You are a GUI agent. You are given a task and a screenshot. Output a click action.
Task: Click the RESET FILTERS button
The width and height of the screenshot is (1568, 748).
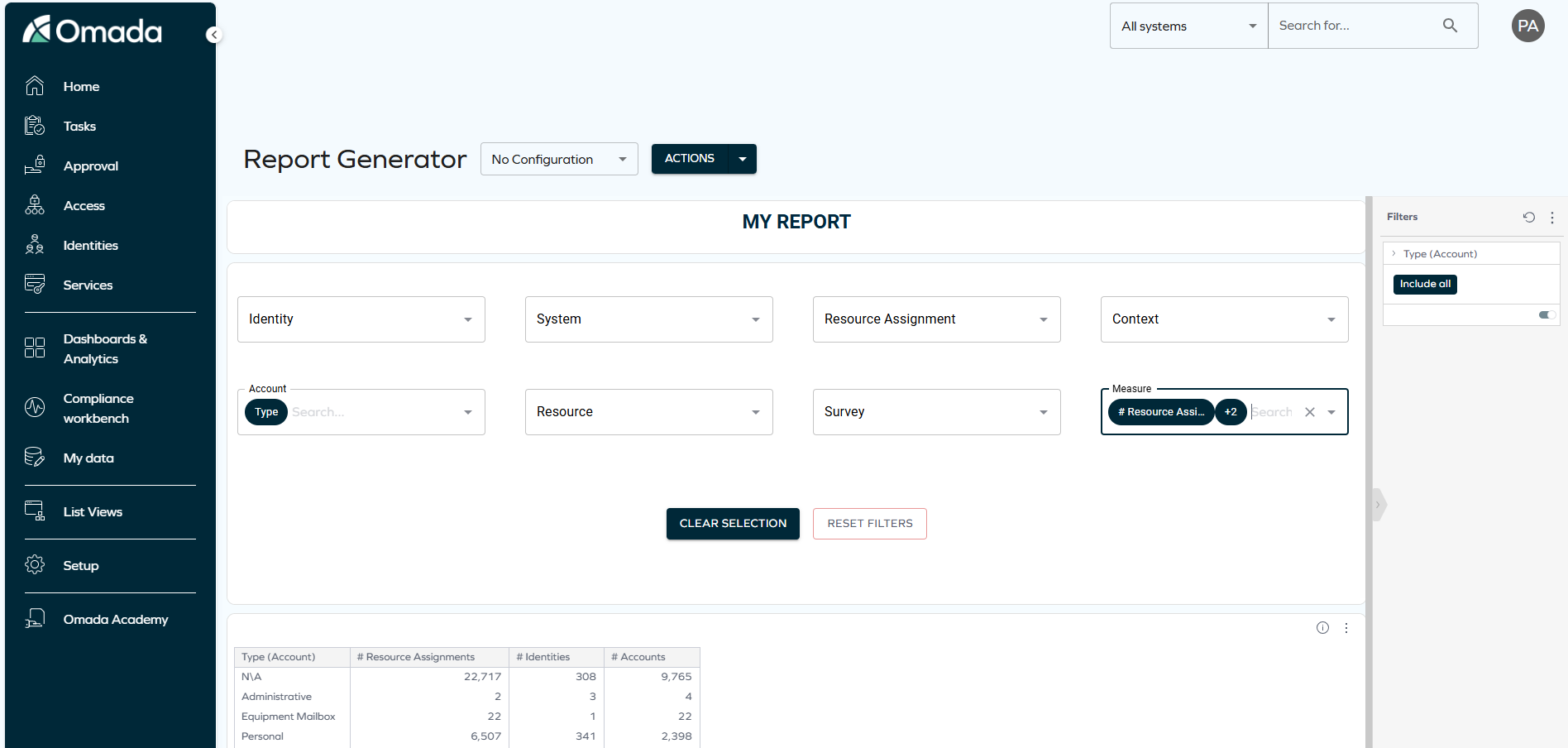[869, 523]
